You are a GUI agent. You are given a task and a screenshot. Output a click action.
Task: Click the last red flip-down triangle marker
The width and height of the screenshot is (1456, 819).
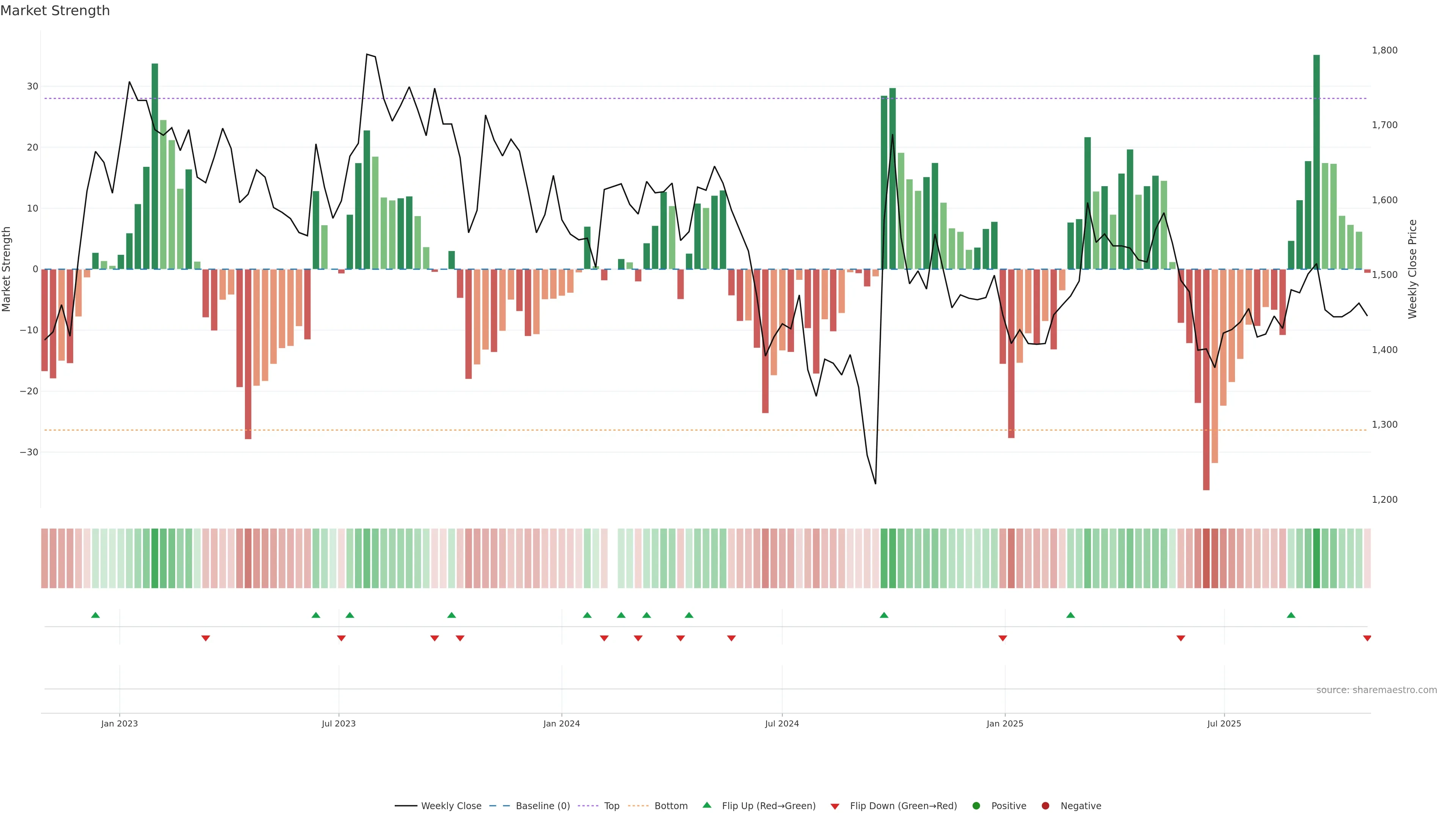(1367, 638)
